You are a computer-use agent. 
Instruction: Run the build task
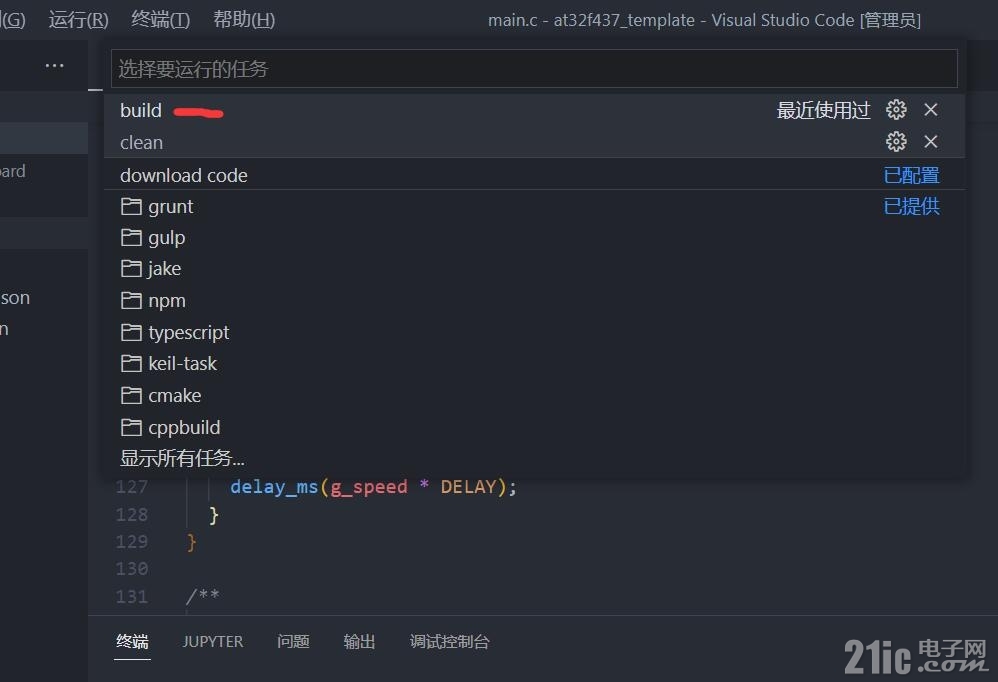pyautogui.click(x=534, y=110)
